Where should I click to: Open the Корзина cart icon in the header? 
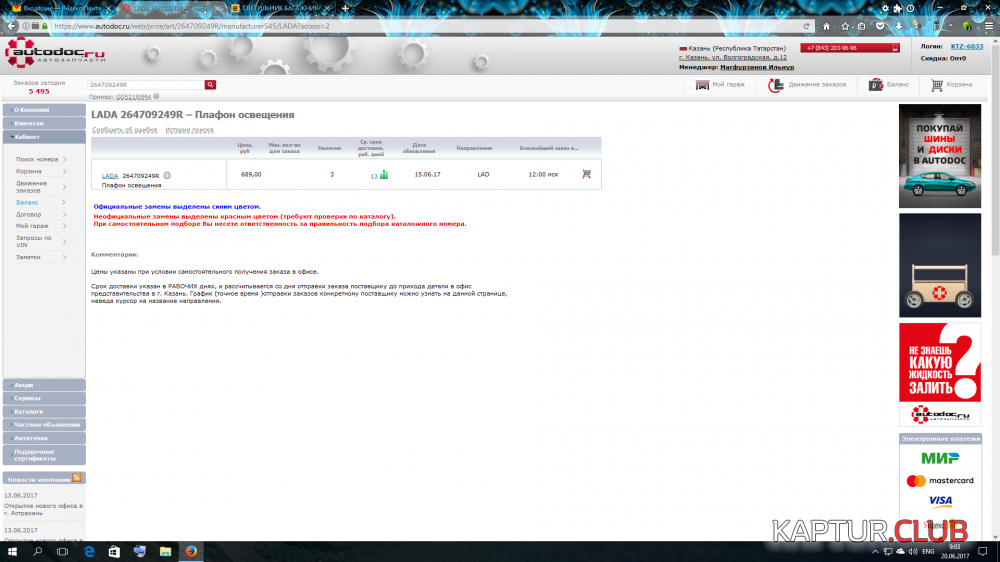(937, 85)
